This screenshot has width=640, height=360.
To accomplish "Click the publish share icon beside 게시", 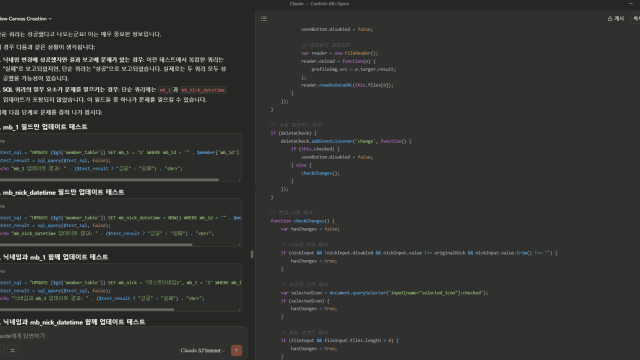I will click(610, 18).
